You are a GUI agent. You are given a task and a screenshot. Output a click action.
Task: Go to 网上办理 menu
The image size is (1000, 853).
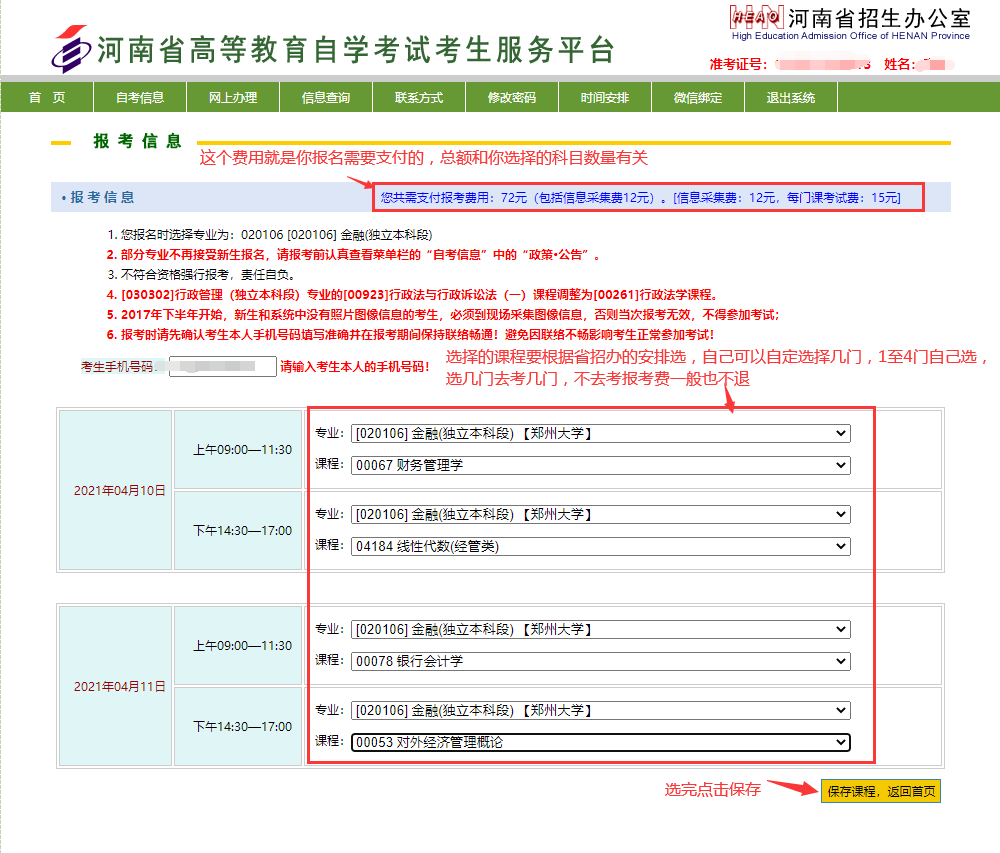[233, 97]
